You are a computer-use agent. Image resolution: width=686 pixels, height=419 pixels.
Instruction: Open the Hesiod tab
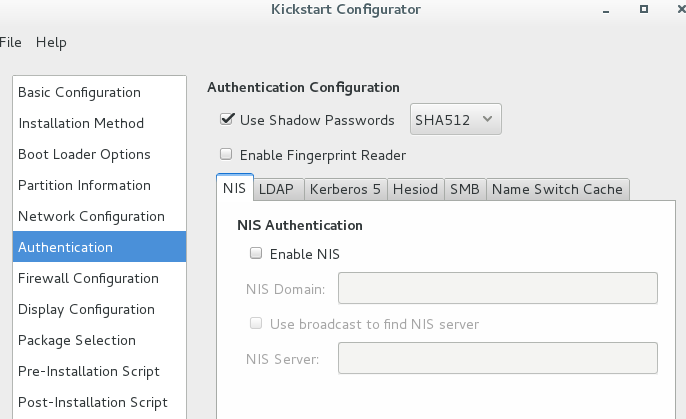[416, 189]
